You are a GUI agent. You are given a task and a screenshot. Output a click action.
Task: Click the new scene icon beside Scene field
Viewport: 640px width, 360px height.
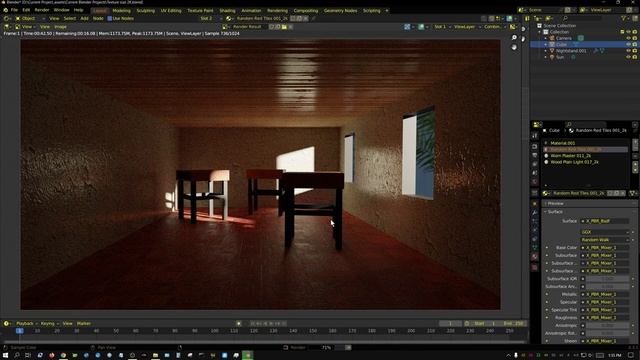coord(567,10)
